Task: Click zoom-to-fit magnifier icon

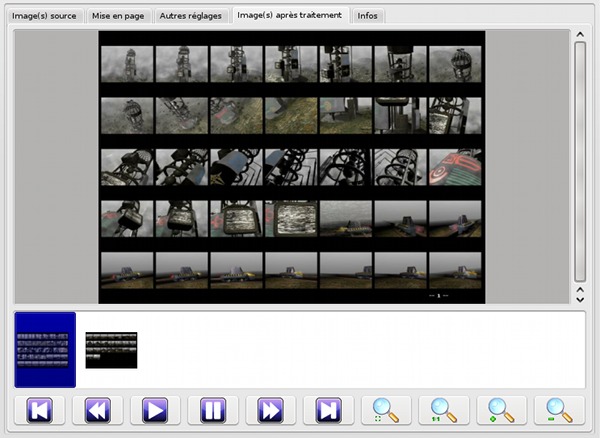Action: [x=386, y=410]
